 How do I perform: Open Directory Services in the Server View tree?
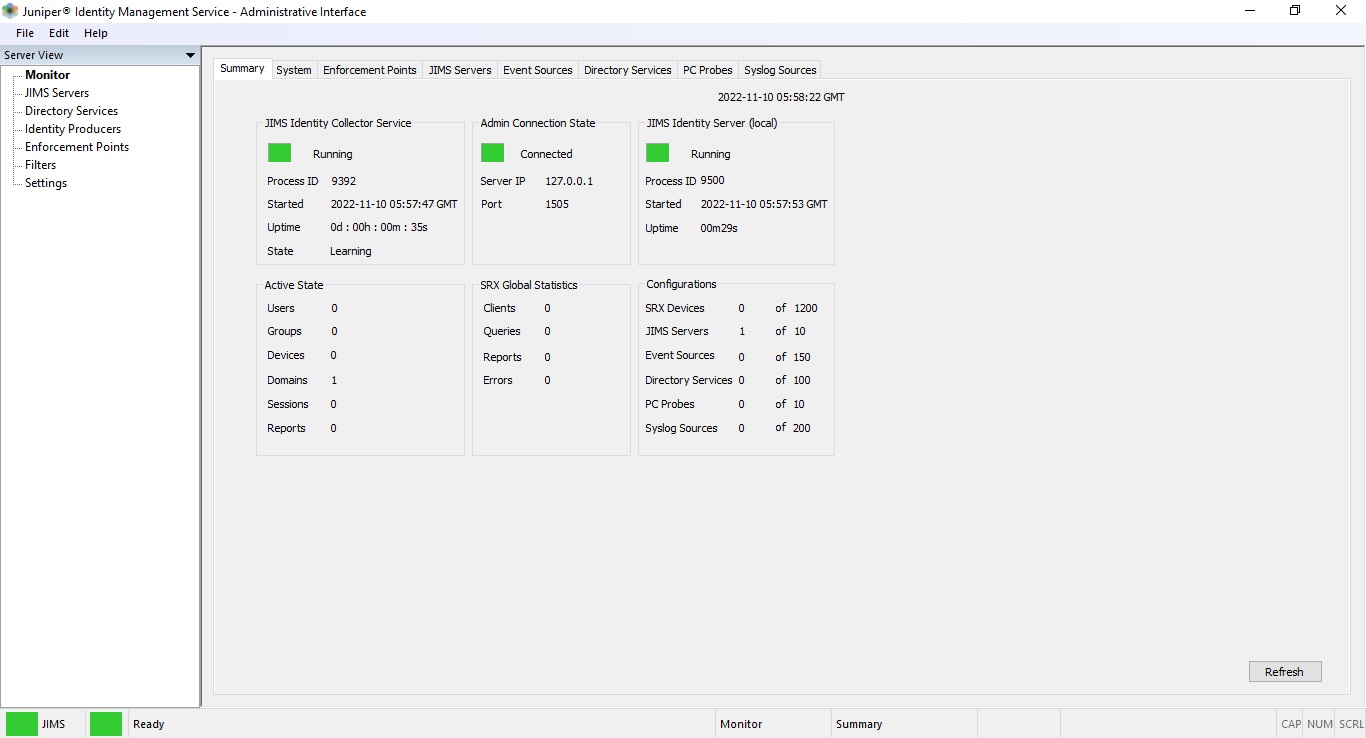(71, 111)
